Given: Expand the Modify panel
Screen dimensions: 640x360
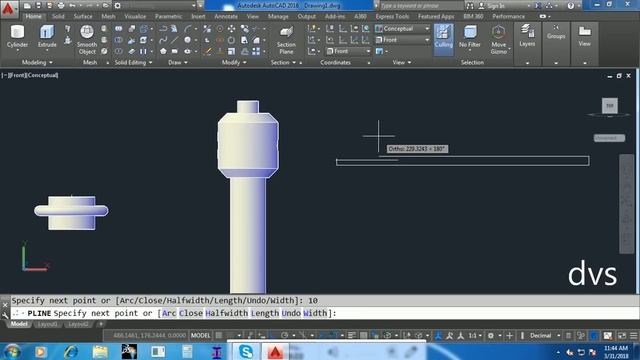Looking at the screenshot, I should [x=234, y=62].
